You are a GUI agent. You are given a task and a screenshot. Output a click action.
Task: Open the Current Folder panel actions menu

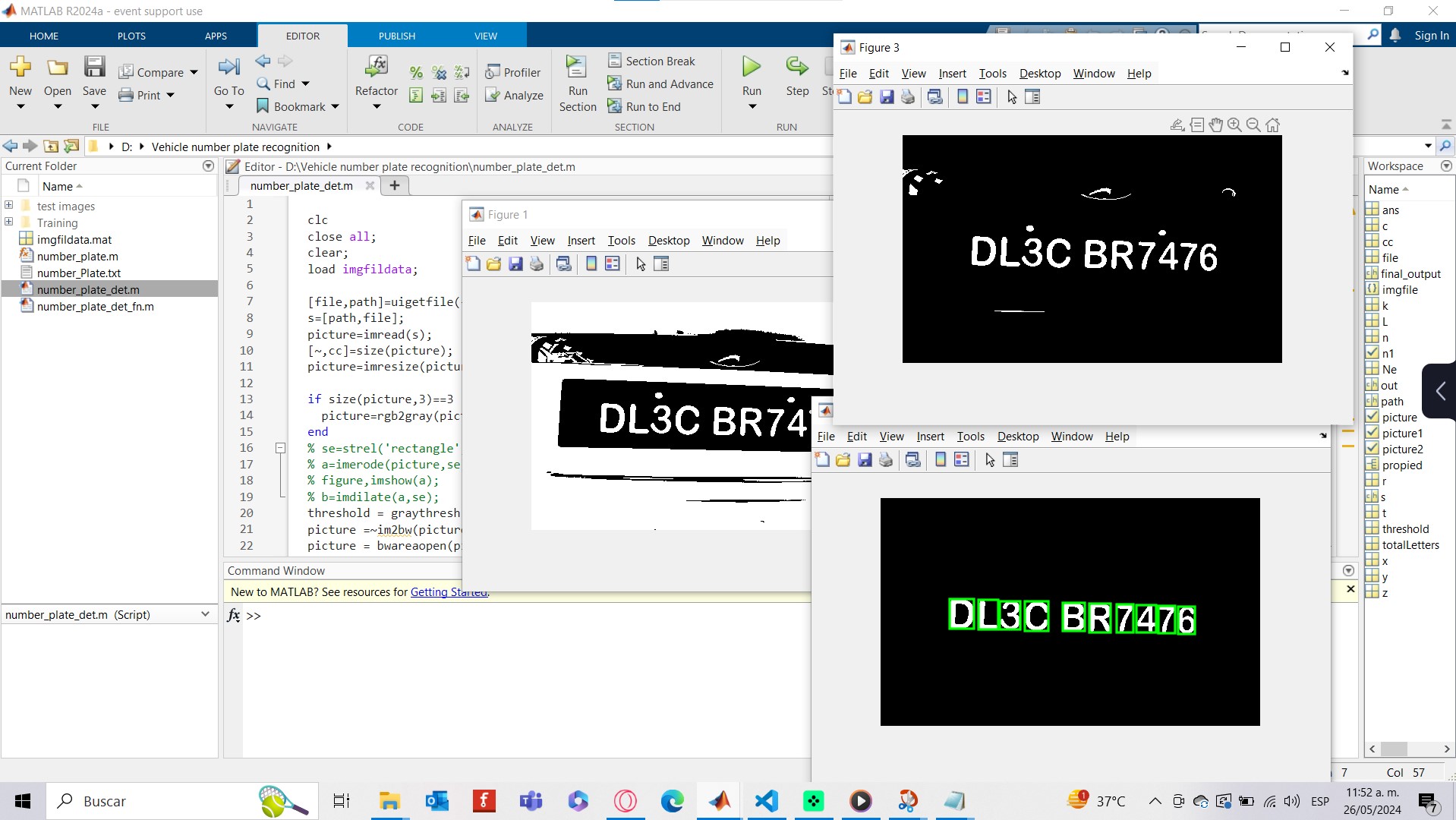208,166
